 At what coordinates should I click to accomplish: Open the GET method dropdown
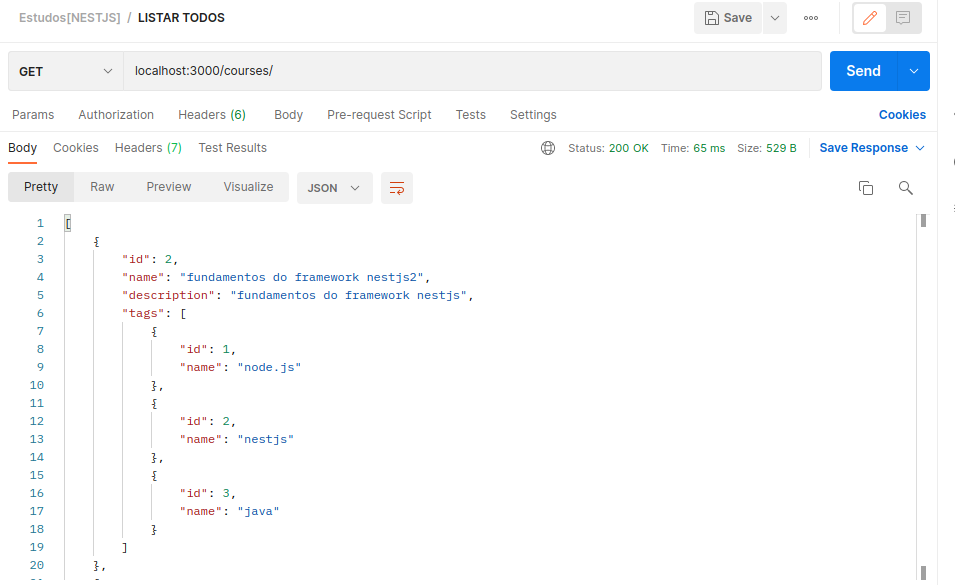tap(64, 71)
